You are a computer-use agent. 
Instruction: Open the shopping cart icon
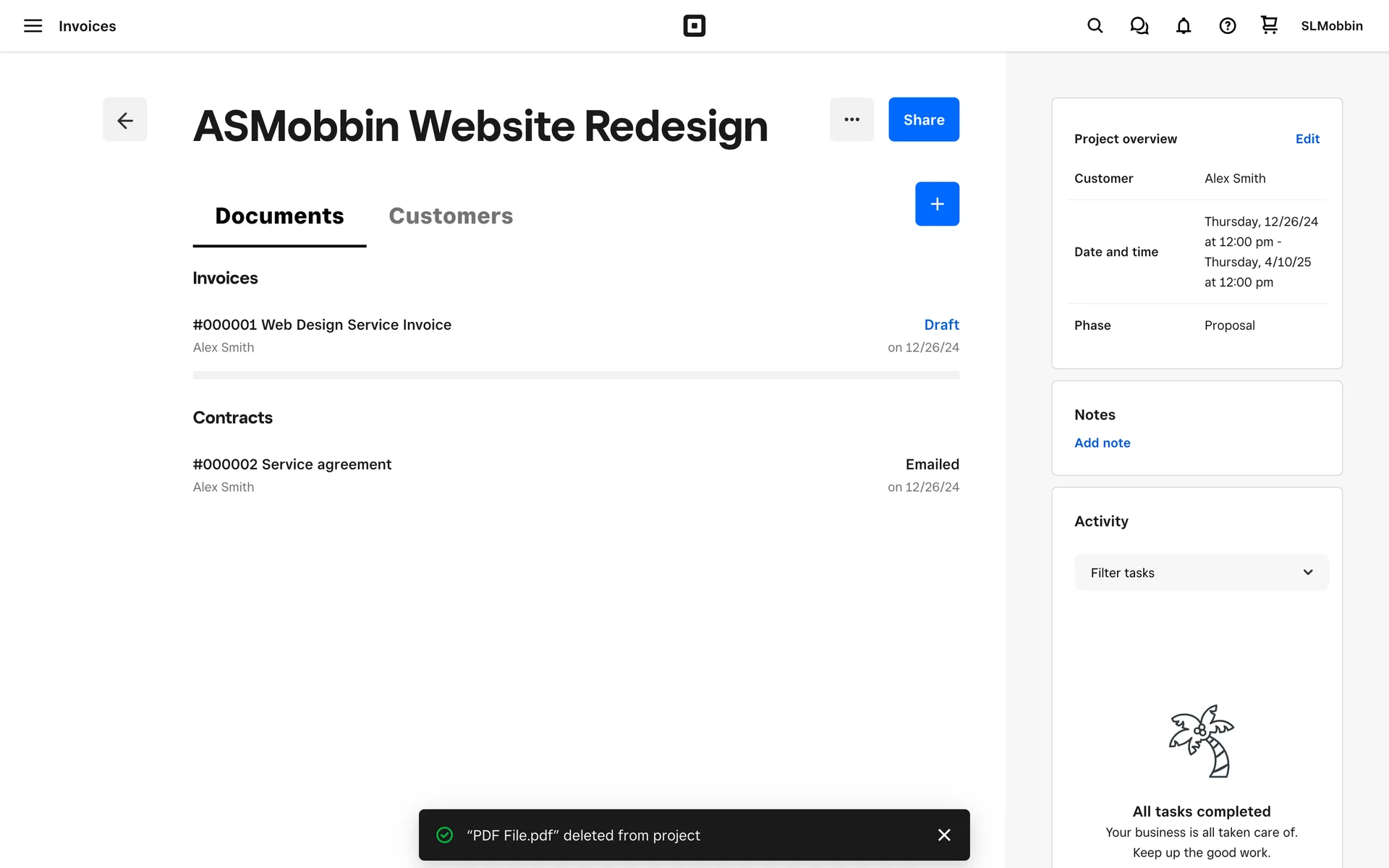click(1269, 25)
